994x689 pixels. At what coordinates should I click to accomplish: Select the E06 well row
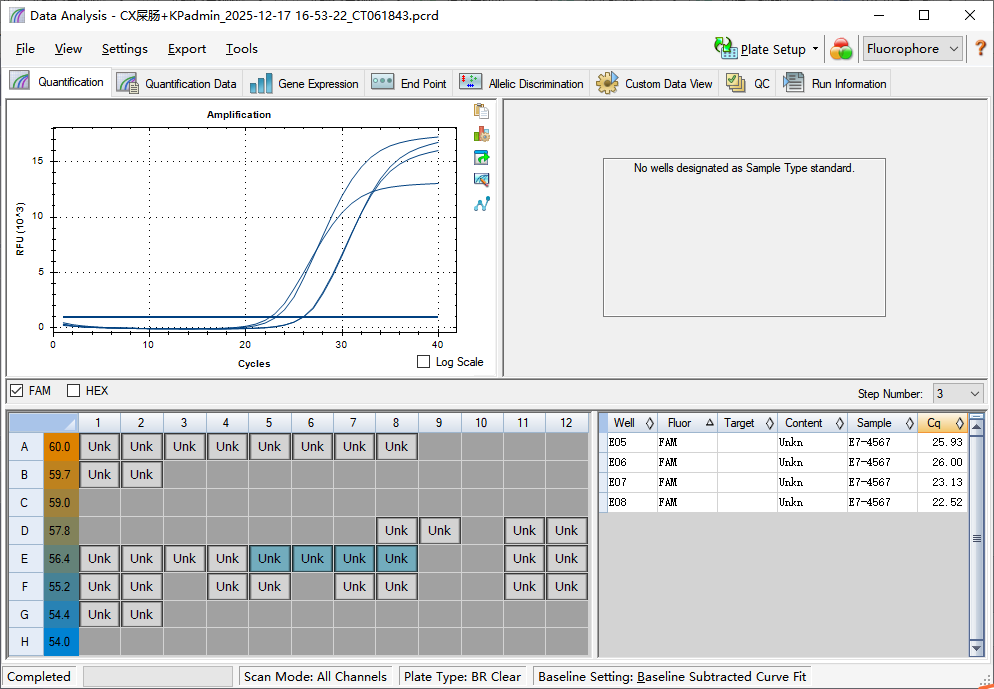pos(784,462)
